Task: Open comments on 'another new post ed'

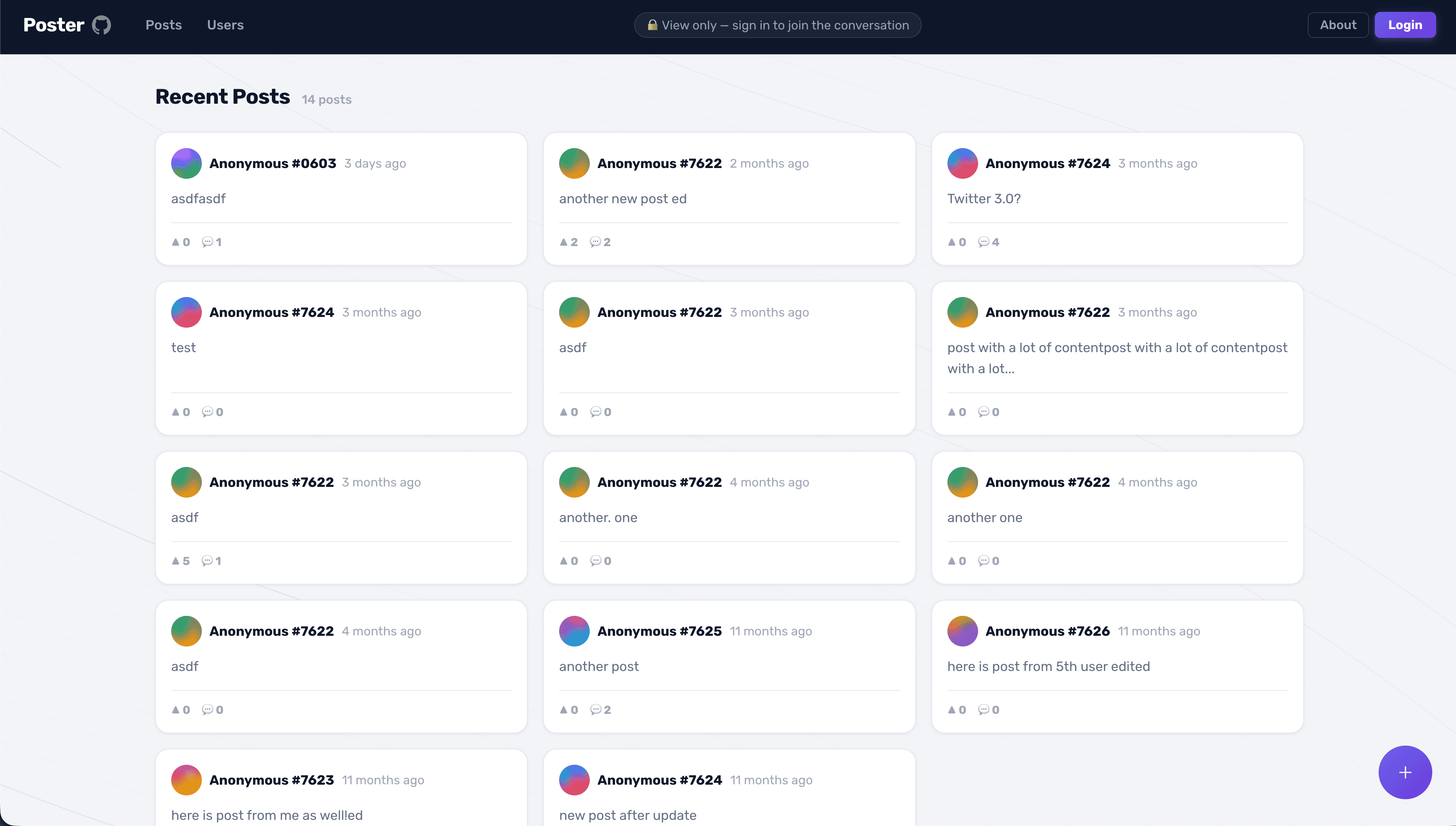Action: [600, 242]
